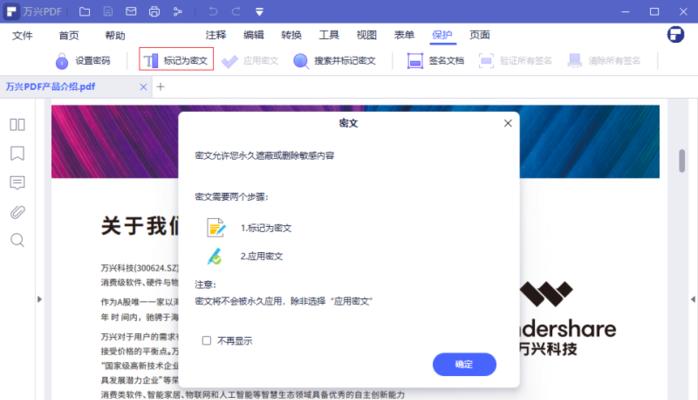Open the 首页 menu
Image resolution: width=698 pixels, height=400 pixels.
point(69,35)
